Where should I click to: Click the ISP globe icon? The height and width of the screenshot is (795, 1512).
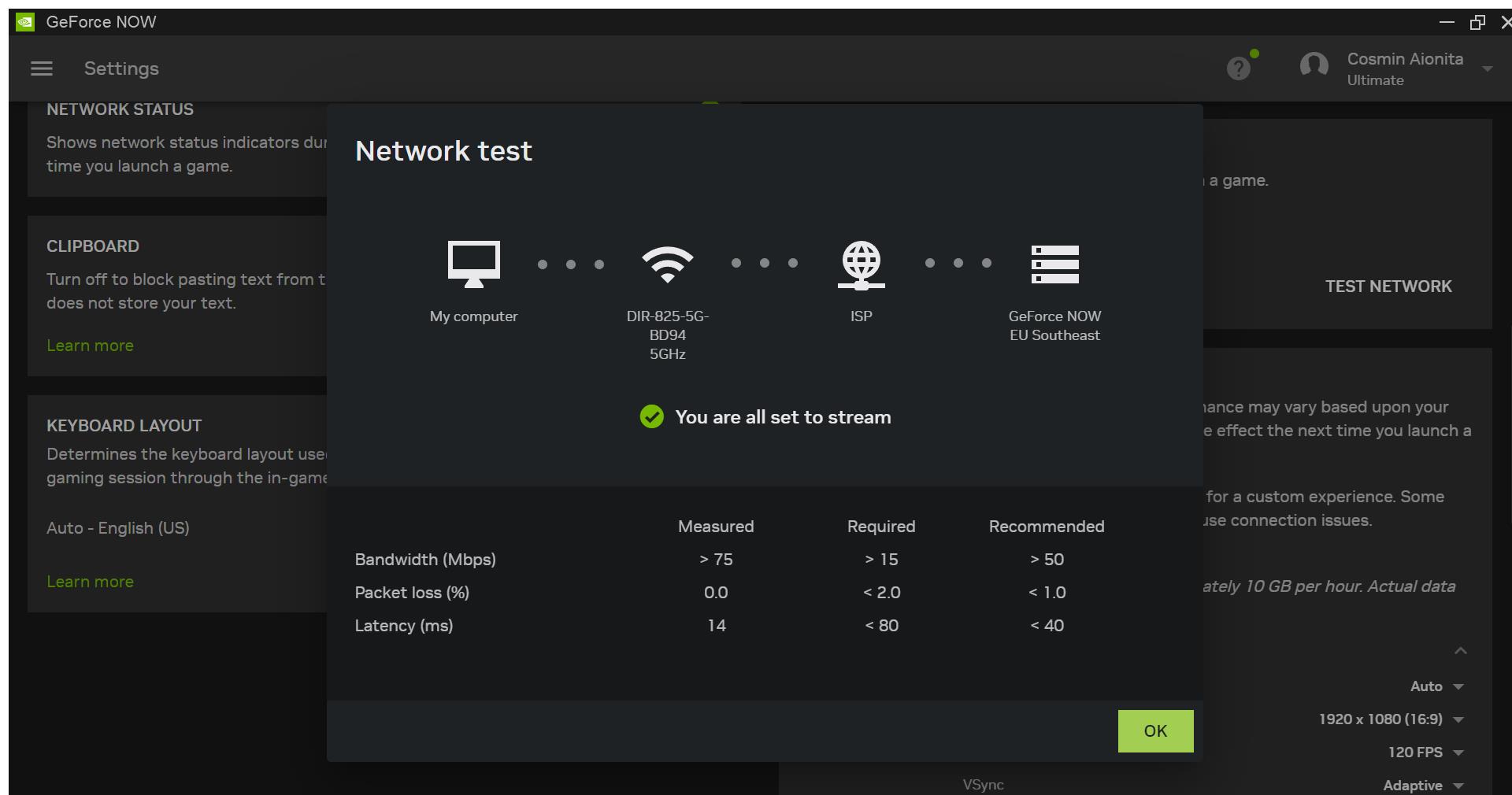pyautogui.click(x=862, y=264)
